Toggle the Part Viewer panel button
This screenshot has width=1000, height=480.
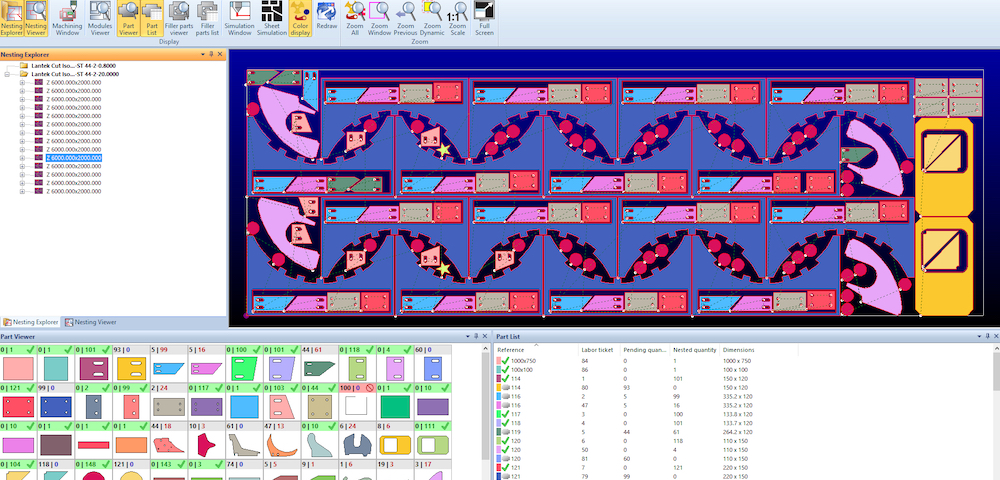pyautogui.click(x=128, y=20)
